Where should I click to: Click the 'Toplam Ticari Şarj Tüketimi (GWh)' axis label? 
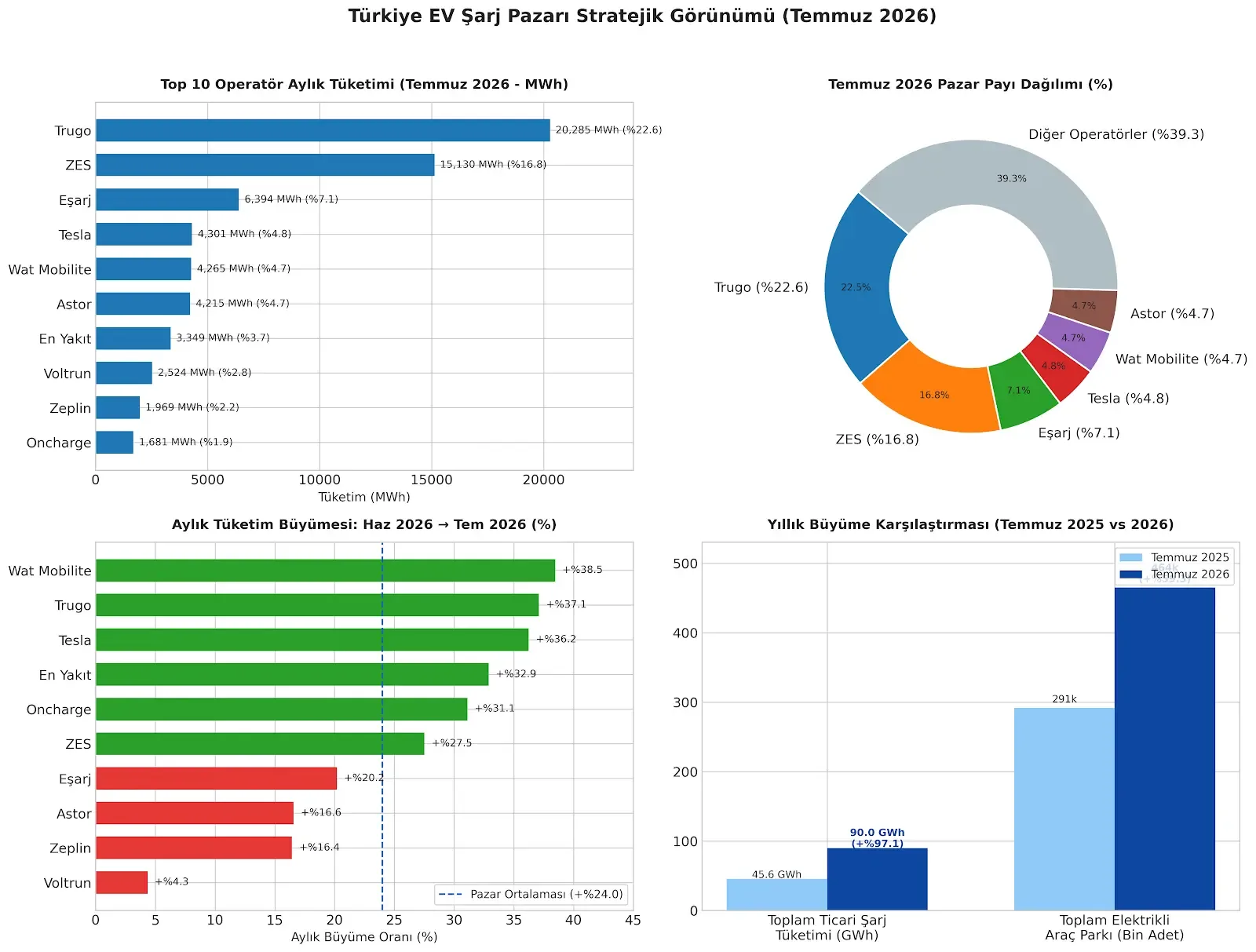(827, 928)
